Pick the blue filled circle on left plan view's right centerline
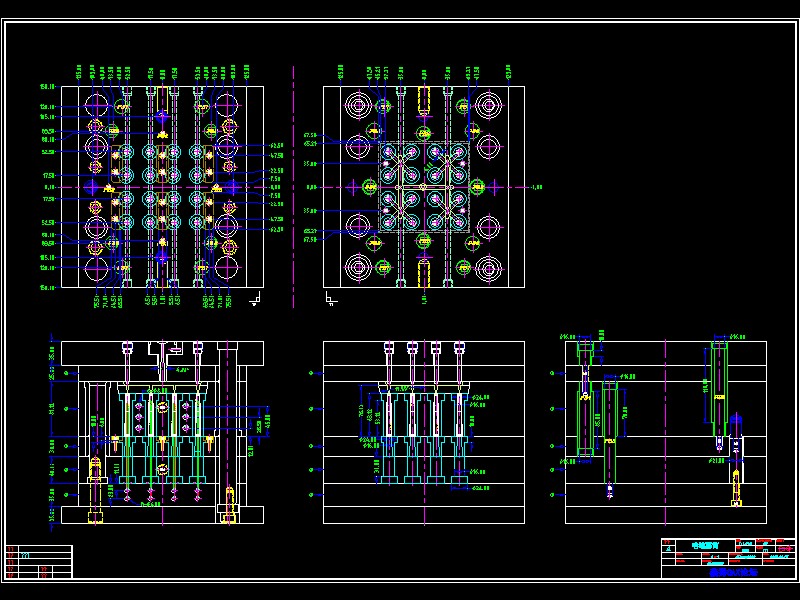The width and height of the screenshot is (800, 600). pos(233,187)
